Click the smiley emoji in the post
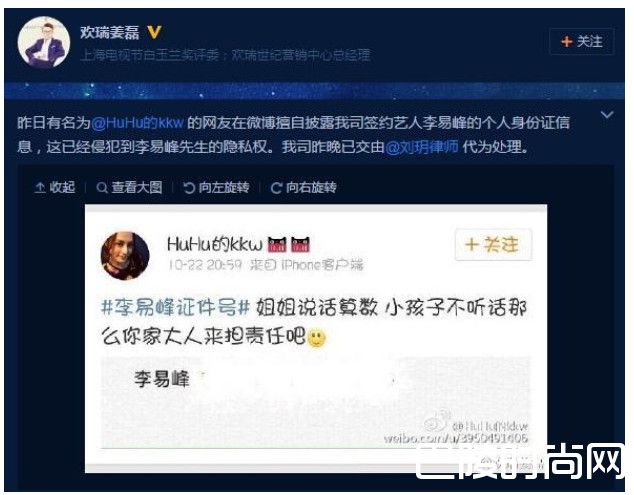Screen dimensions: 634x495 [x=316, y=338]
